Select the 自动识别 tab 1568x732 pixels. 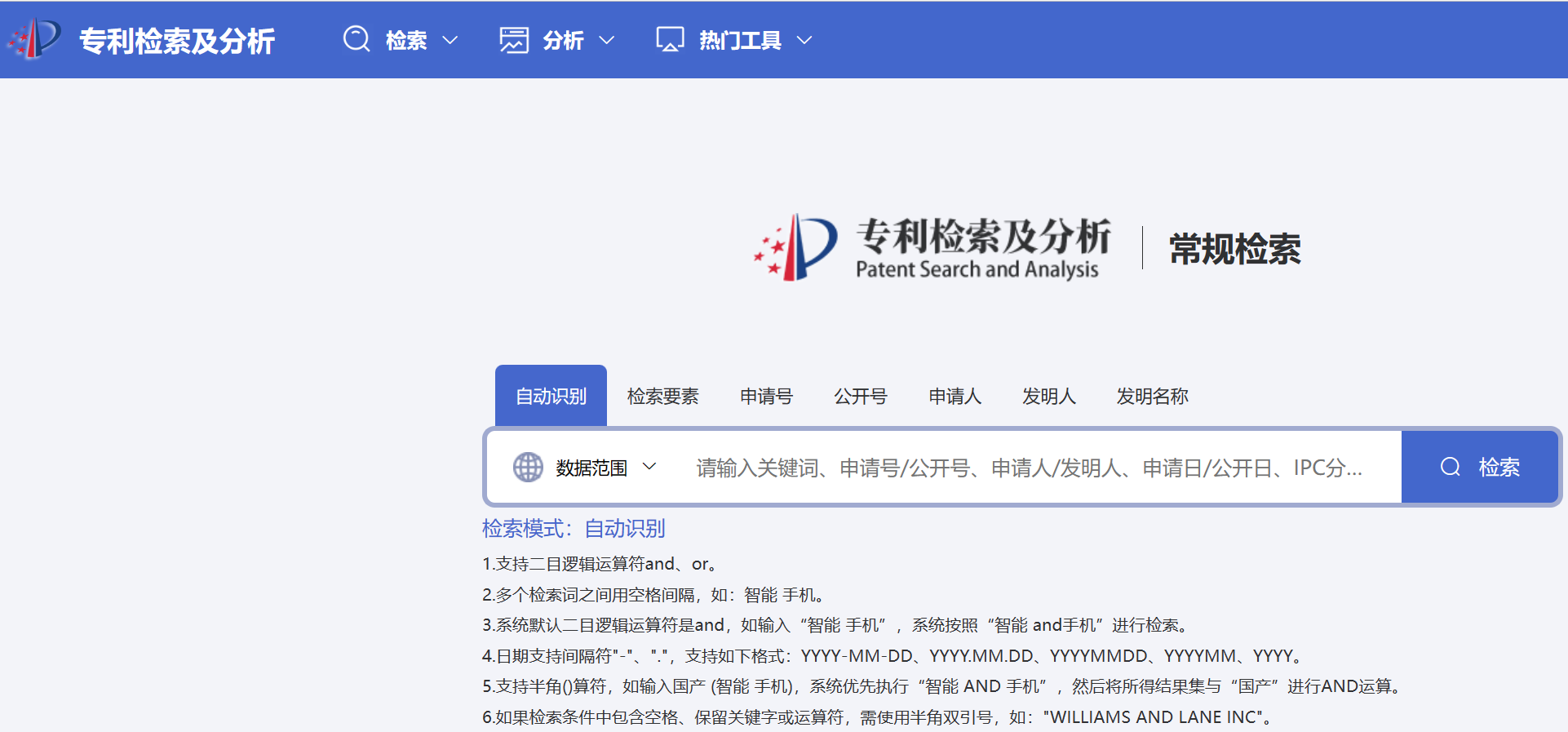click(551, 396)
